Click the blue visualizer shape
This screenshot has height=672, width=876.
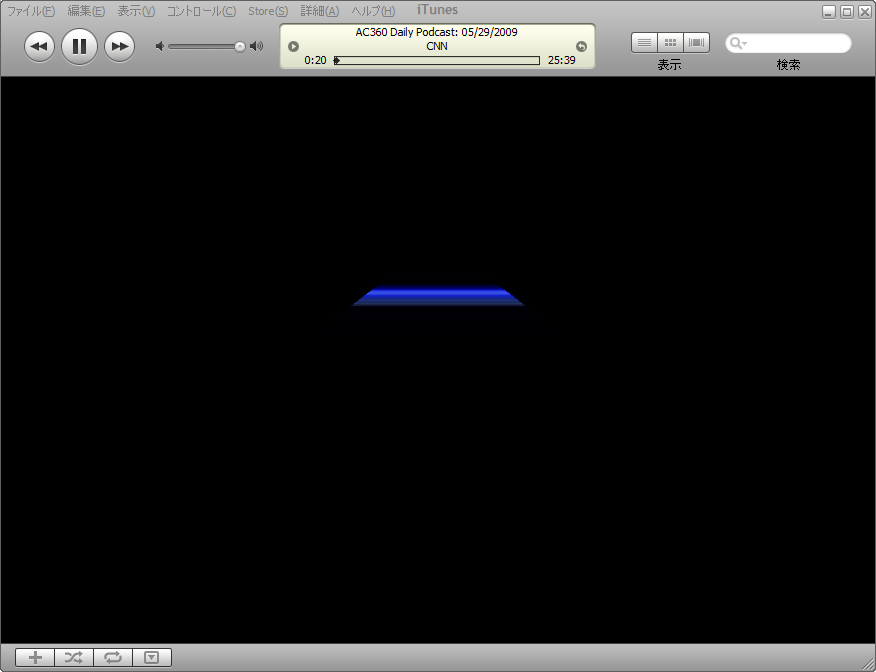tap(438, 297)
